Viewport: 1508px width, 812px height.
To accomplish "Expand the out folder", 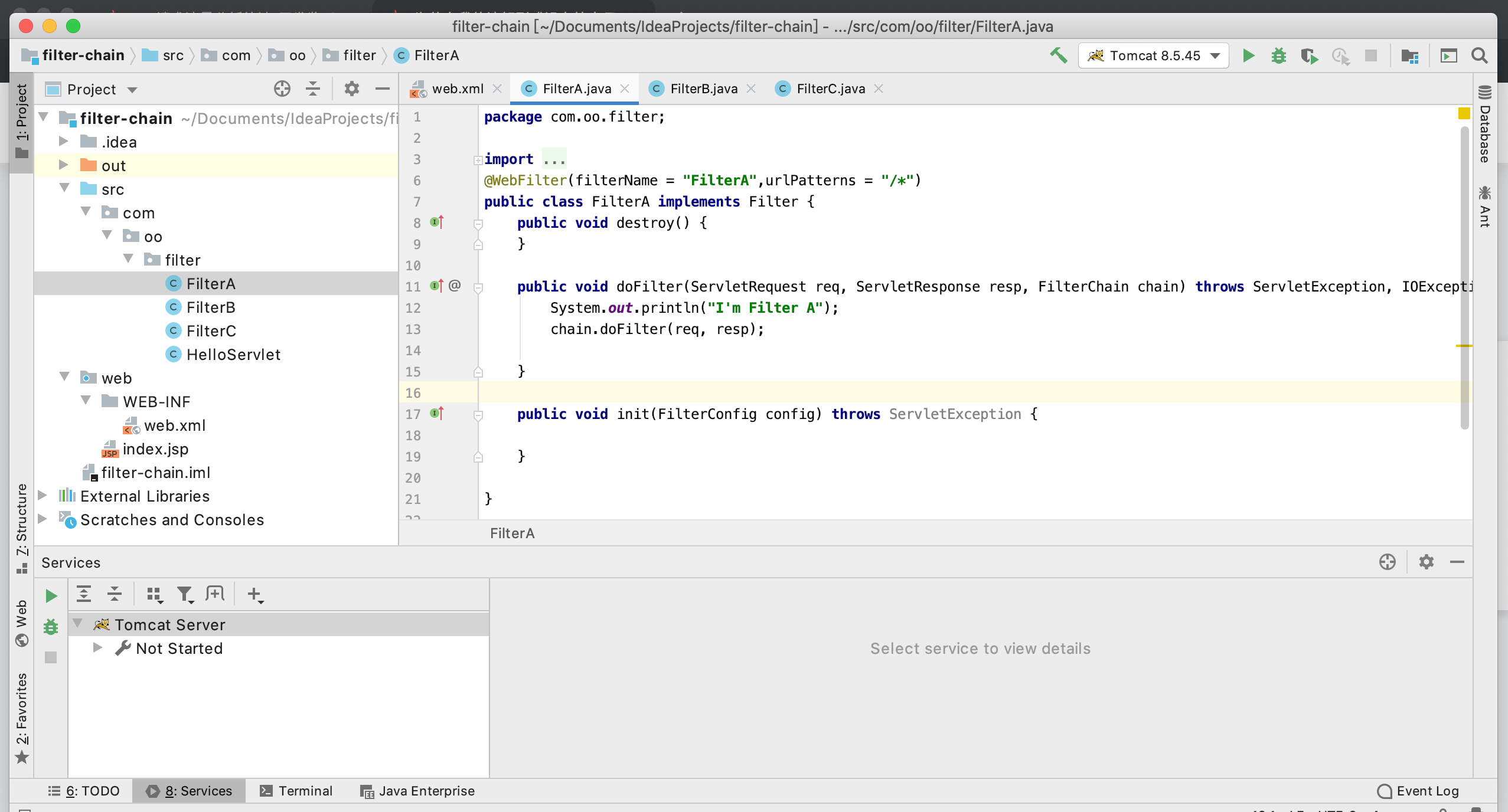I will coord(64,165).
